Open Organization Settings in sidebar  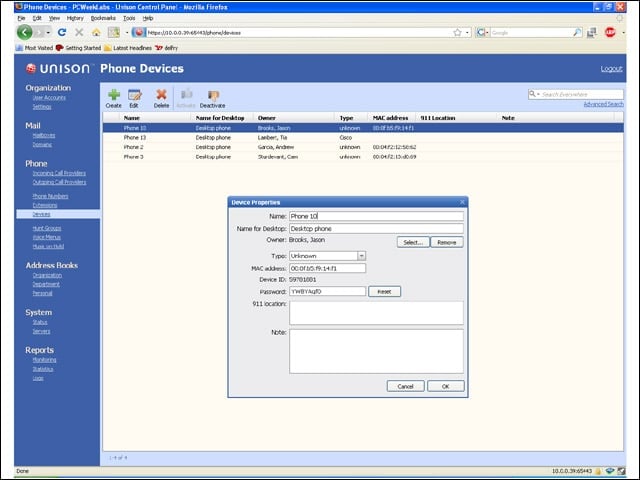(42, 107)
